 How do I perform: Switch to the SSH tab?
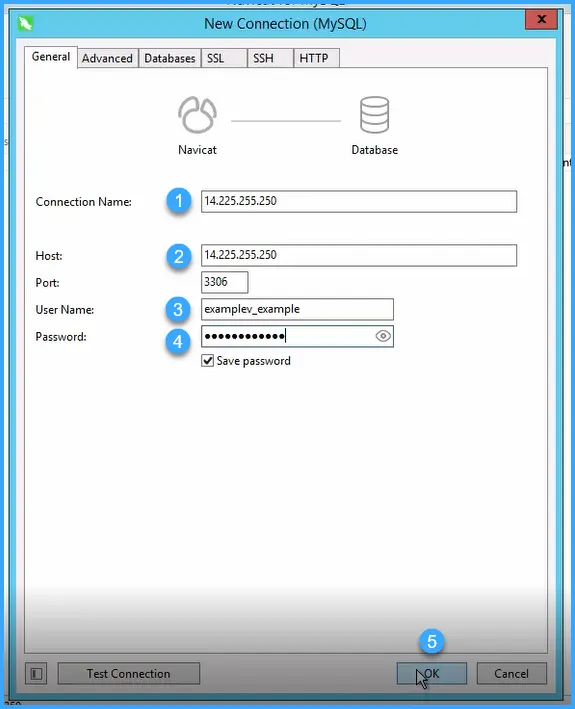270,58
